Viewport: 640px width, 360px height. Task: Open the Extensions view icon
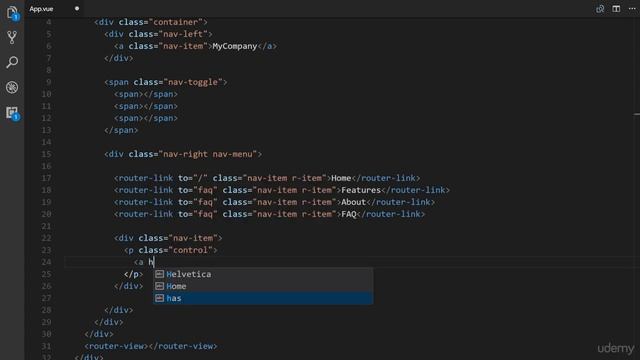12,113
